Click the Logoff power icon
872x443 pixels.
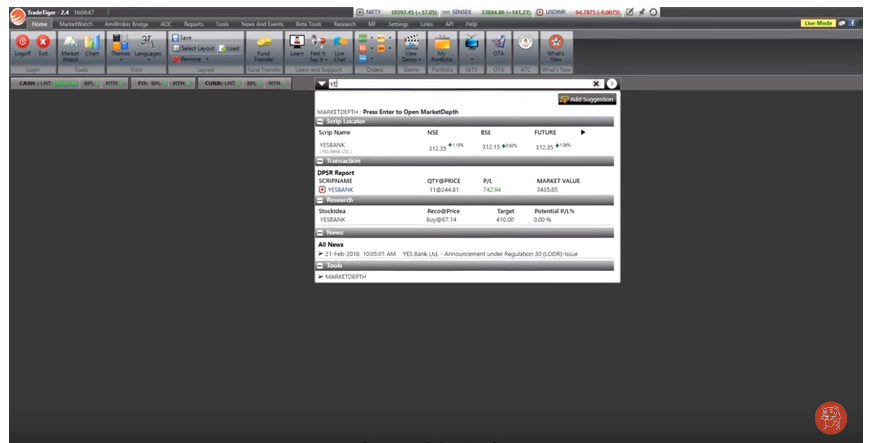tap(22, 42)
